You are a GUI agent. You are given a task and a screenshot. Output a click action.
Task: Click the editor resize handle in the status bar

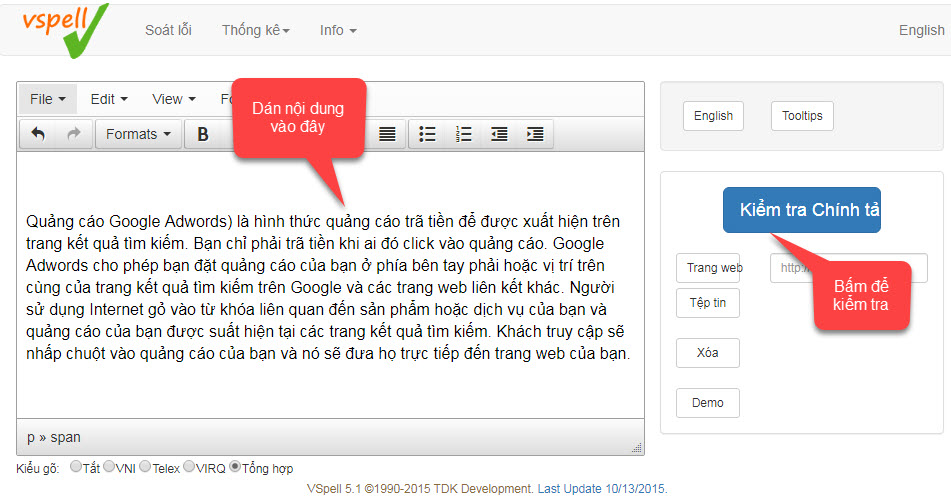coord(637,447)
